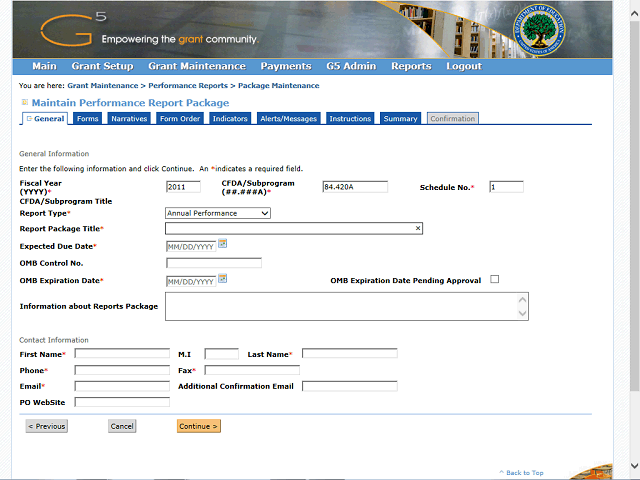This screenshot has width=640, height=480.
Task: Click the M.I field
Action: pos(222,353)
